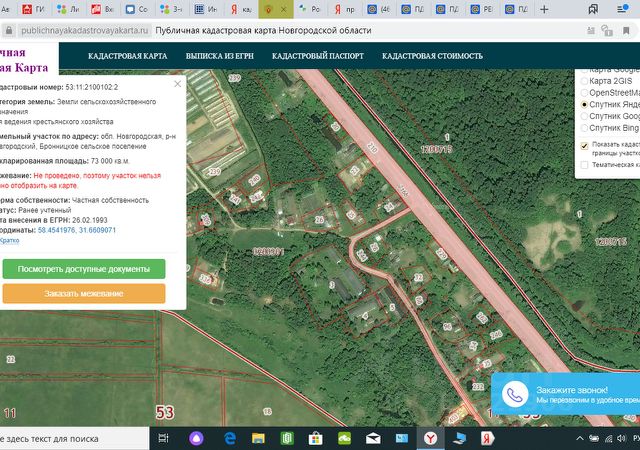Click cadastral number 53:11:2100102:2 text

(92, 87)
